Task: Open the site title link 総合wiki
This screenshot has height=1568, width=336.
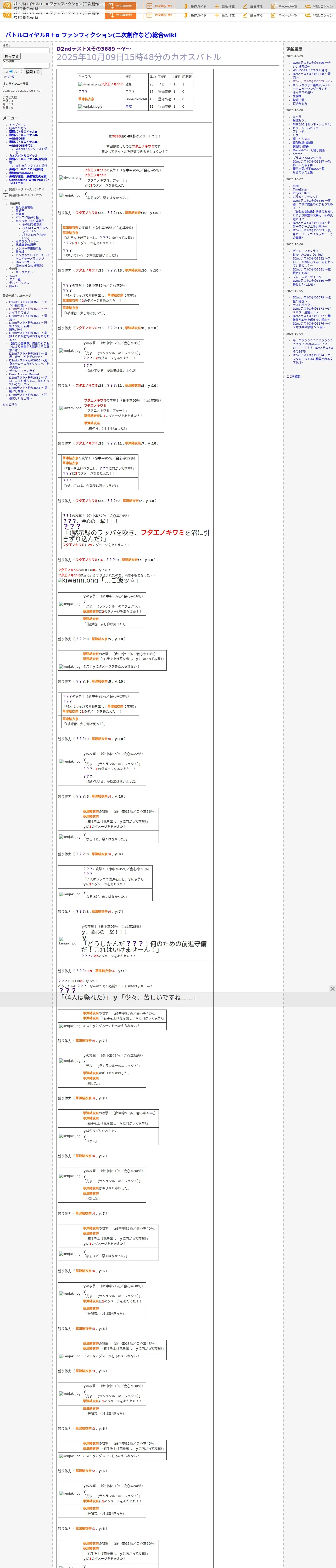Action: tap(91, 35)
